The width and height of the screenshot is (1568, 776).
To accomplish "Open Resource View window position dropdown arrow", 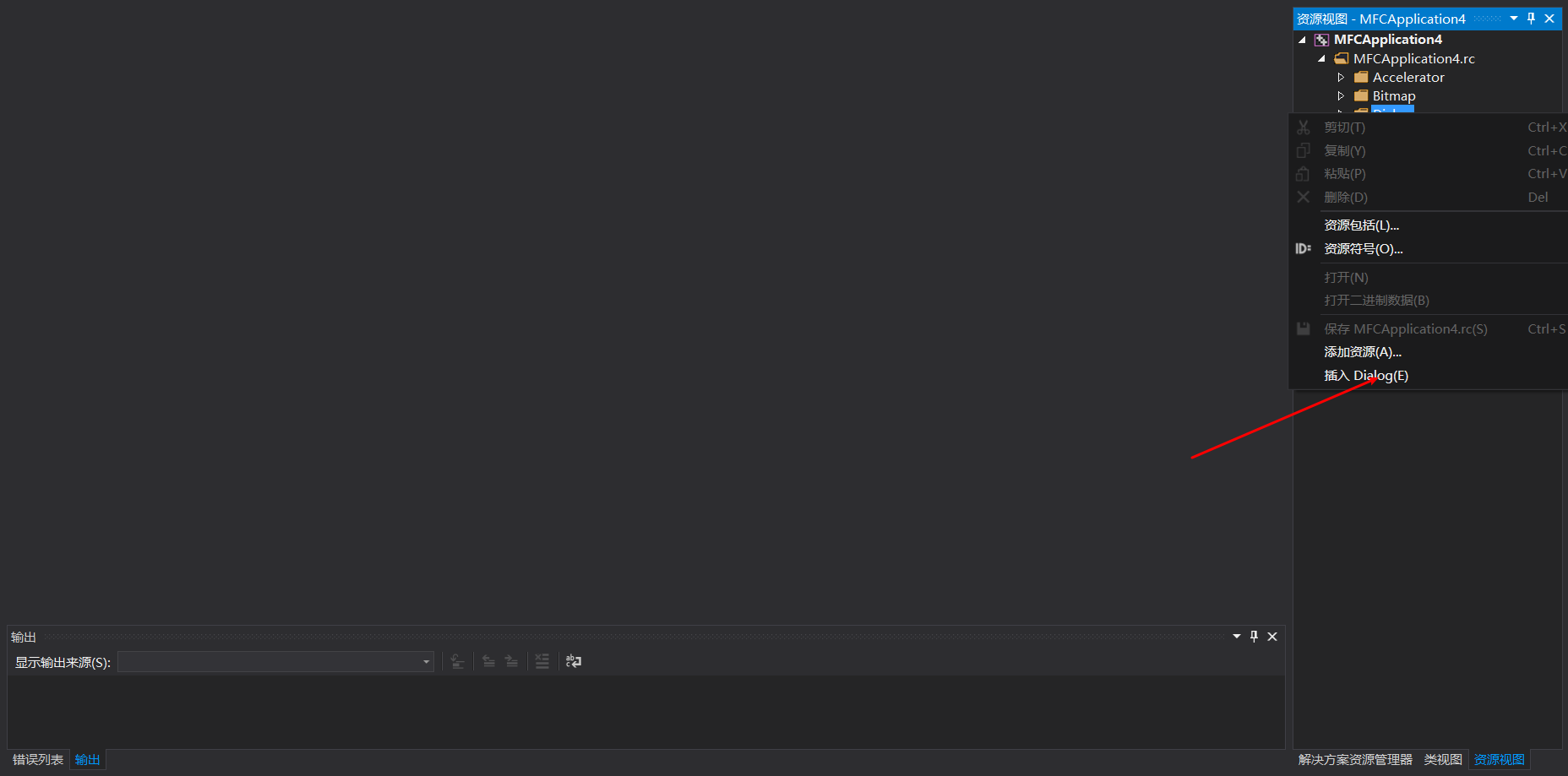I will (x=1514, y=19).
